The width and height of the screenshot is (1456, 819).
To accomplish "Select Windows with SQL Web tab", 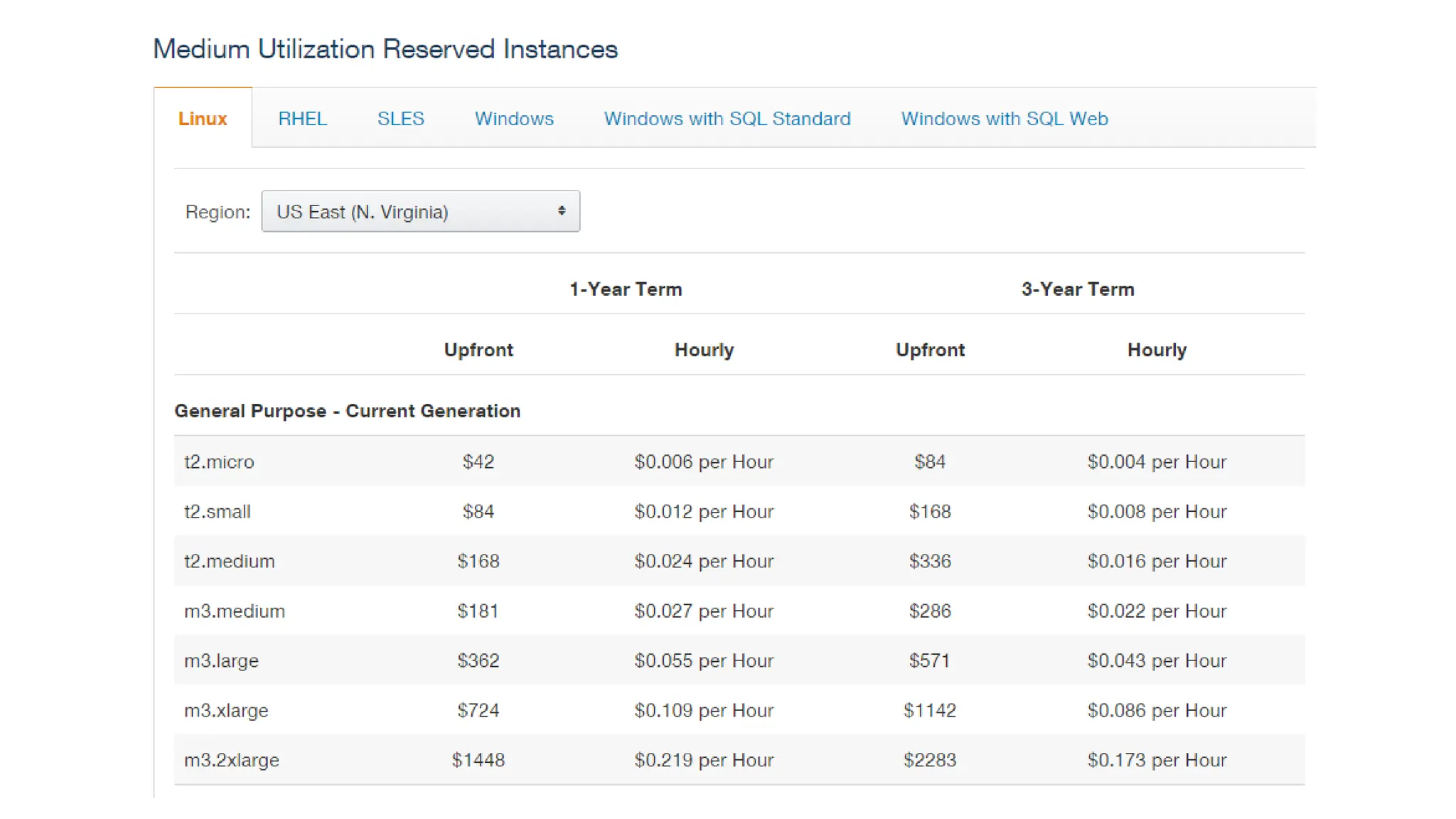I will 1004,119.
